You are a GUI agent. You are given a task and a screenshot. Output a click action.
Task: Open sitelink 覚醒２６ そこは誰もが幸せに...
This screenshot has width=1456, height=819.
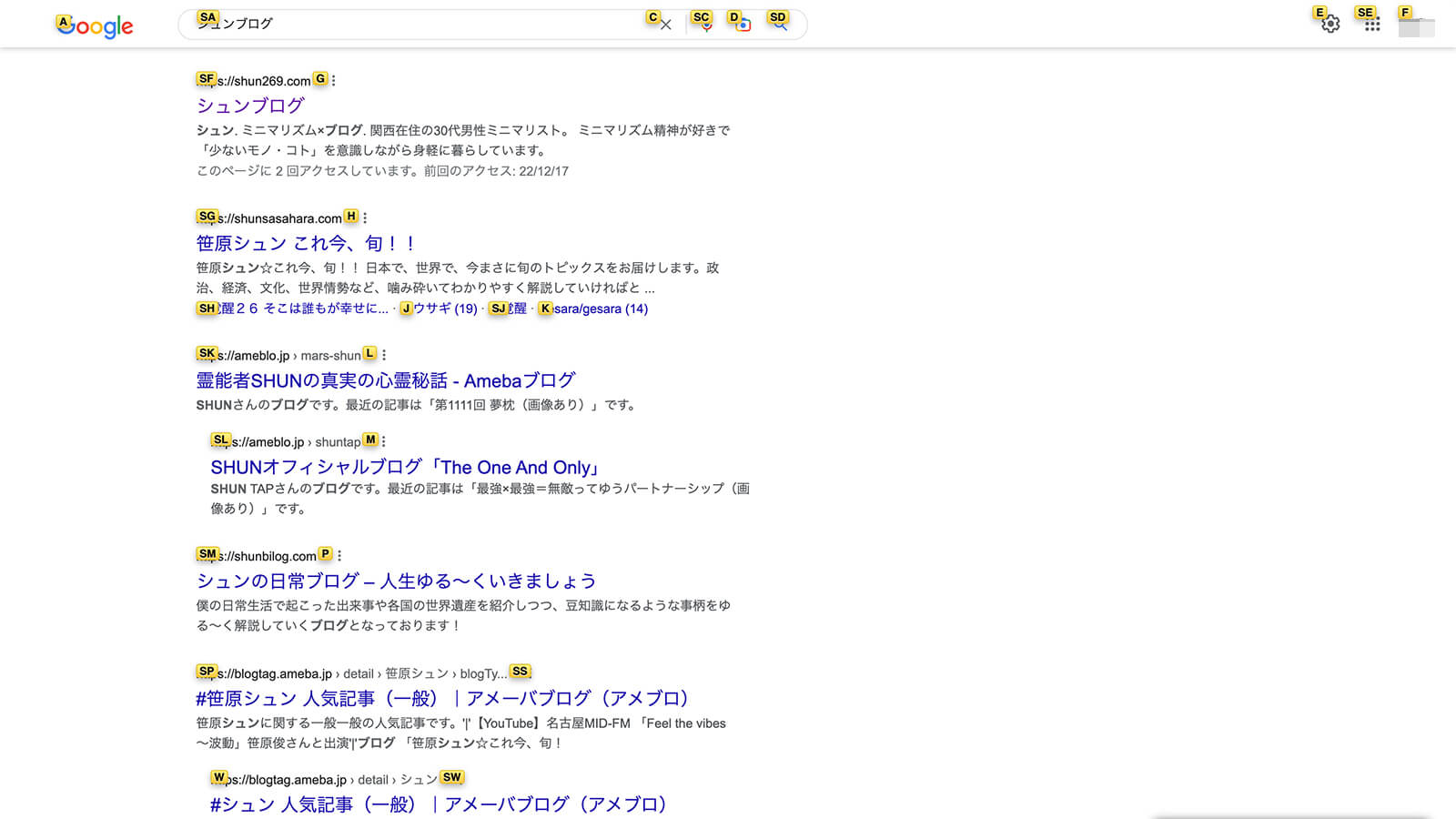tap(292, 308)
